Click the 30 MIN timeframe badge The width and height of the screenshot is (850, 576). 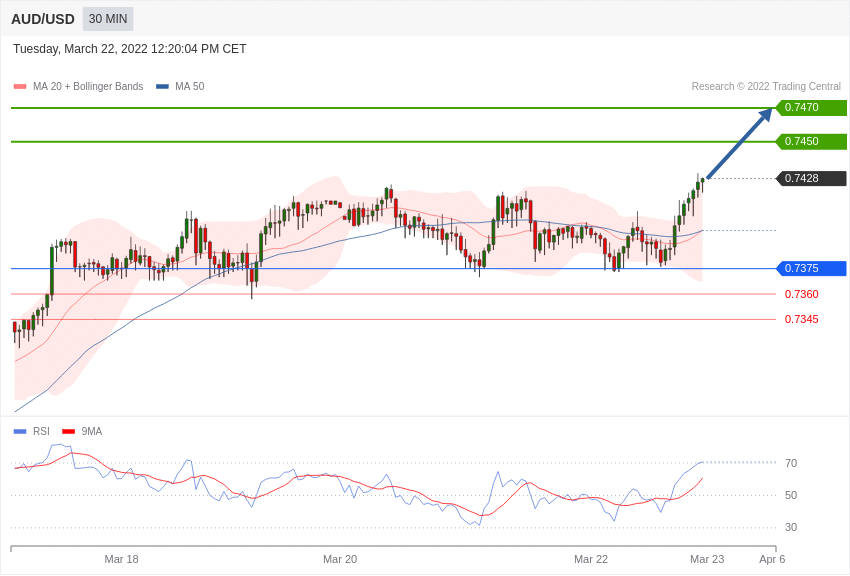tap(108, 19)
